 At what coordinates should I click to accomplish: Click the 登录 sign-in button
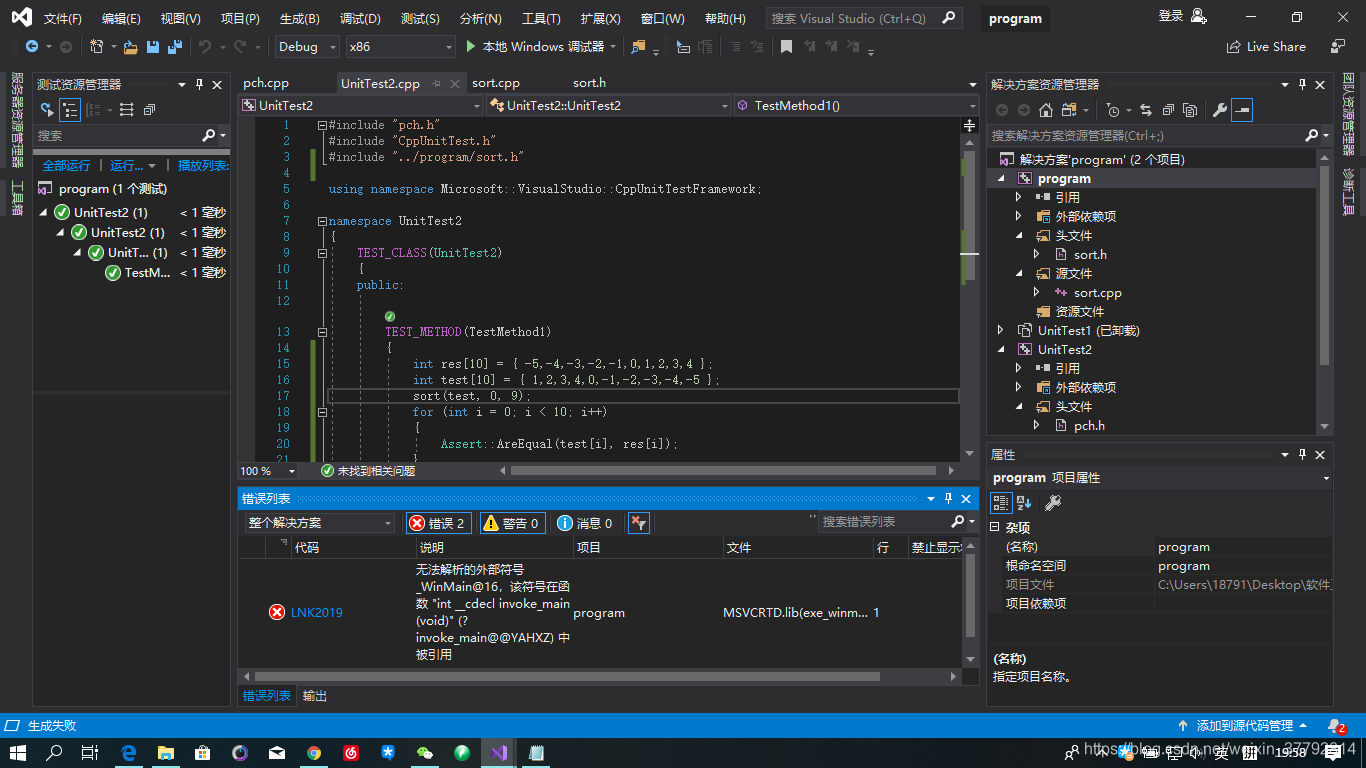tap(1182, 16)
